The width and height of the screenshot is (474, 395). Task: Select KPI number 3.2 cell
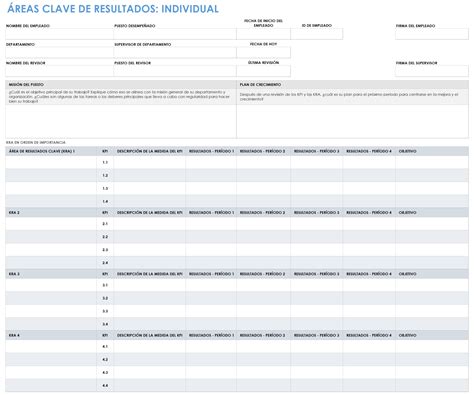click(105, 298)
